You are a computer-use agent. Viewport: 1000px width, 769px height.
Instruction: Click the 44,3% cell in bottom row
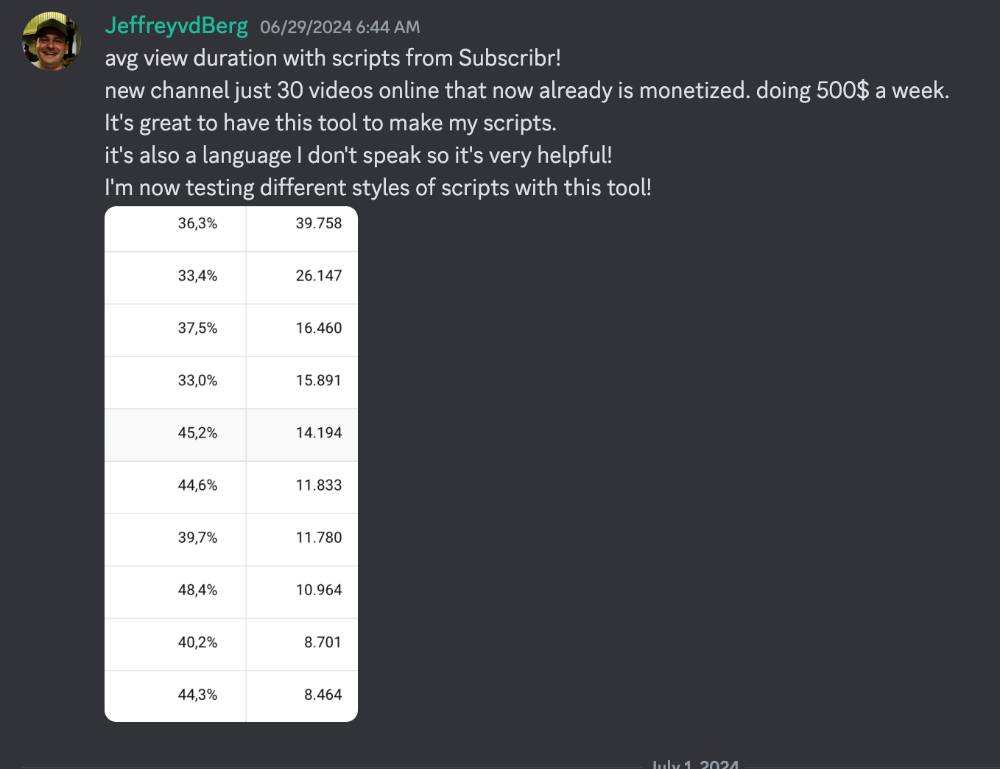pyautogui.click(x=198, y=694)
